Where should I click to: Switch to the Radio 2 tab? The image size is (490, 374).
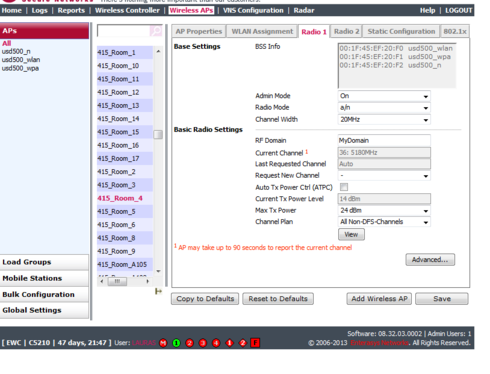[x=346, y=31]
